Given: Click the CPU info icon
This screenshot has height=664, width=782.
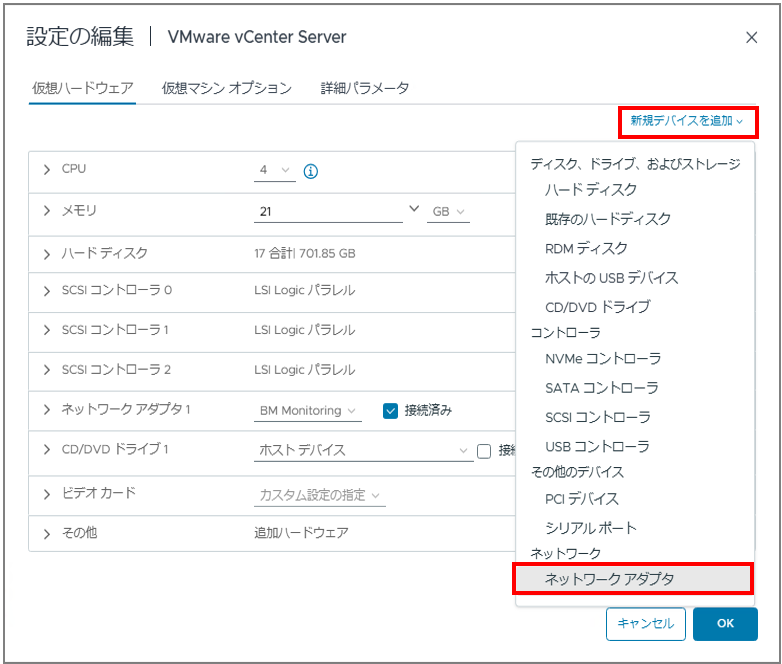Looking at the screenshot, I should pyautogui.click(x=311, y=171).
